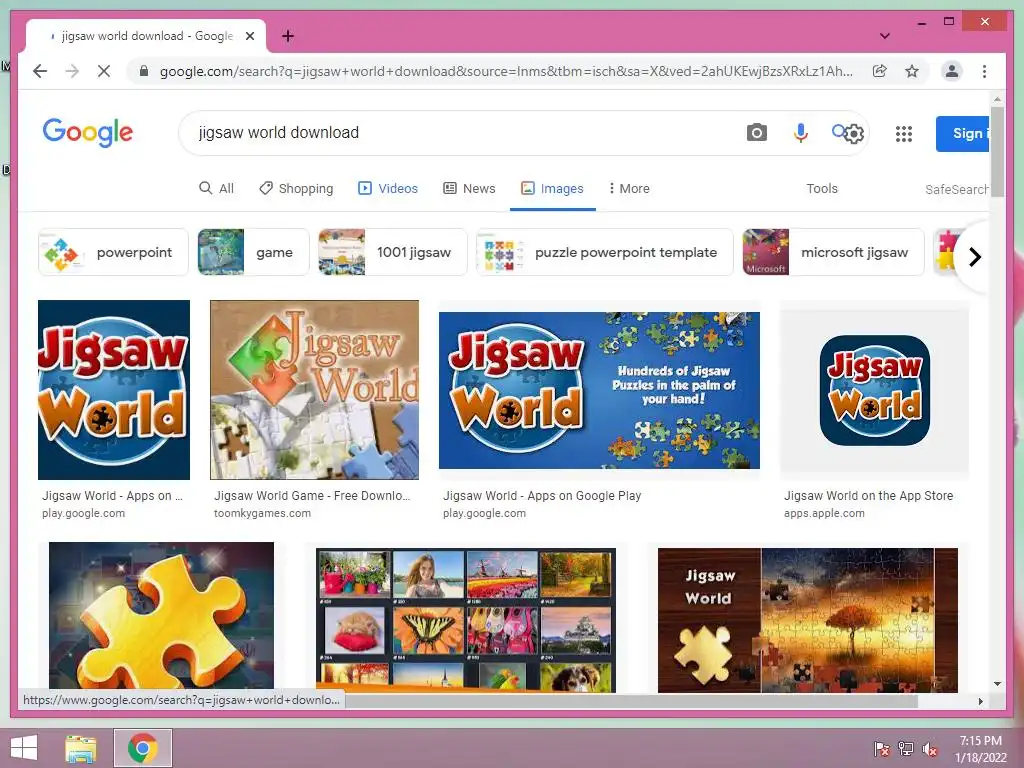This screenshot has height=768, width=1024.
Task: Open the Google apps grid
Action: pos(903,134)
